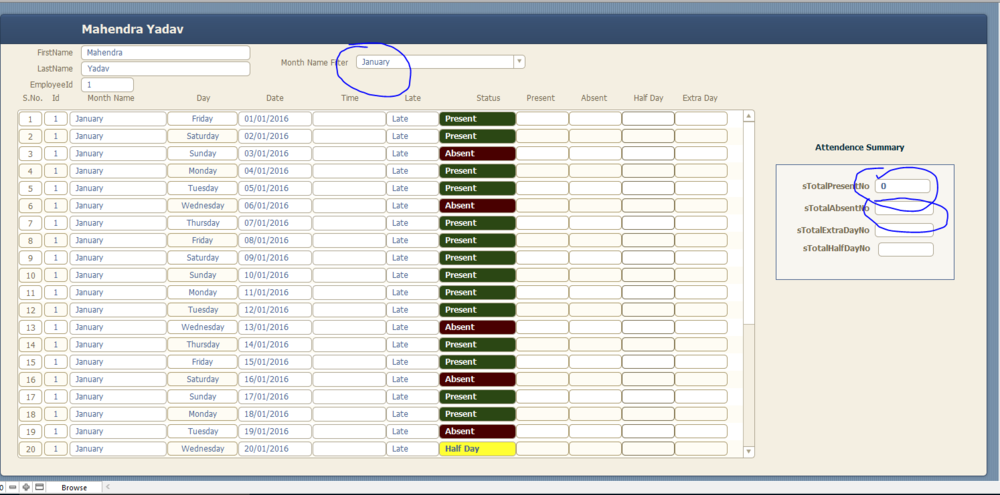Click the Mahendra Yadav title in header
Image resolution: width=1000 pixels, height=495 pixels.
(x=133, y=29)
